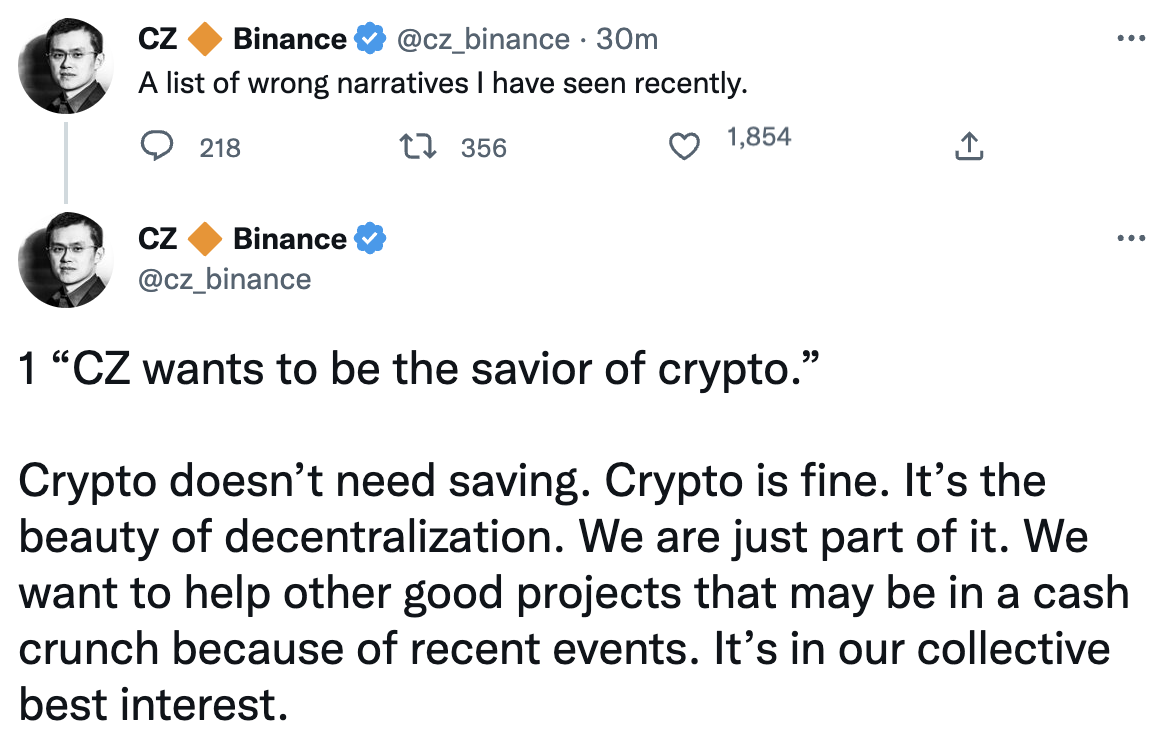The image size is (1164, 754).
Task: Open the first tweet's three-dot more menu
Action: [1131, 38]
